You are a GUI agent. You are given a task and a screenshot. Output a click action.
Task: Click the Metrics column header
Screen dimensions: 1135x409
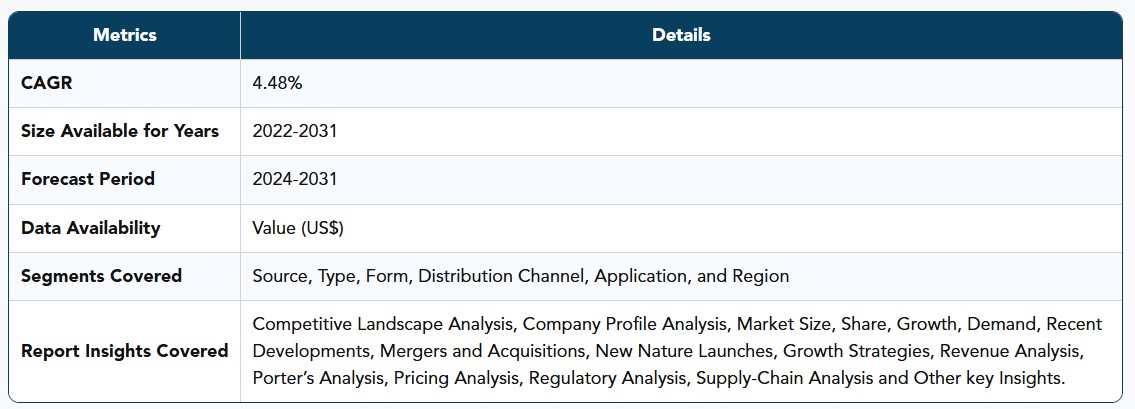(x=125, y=35)
